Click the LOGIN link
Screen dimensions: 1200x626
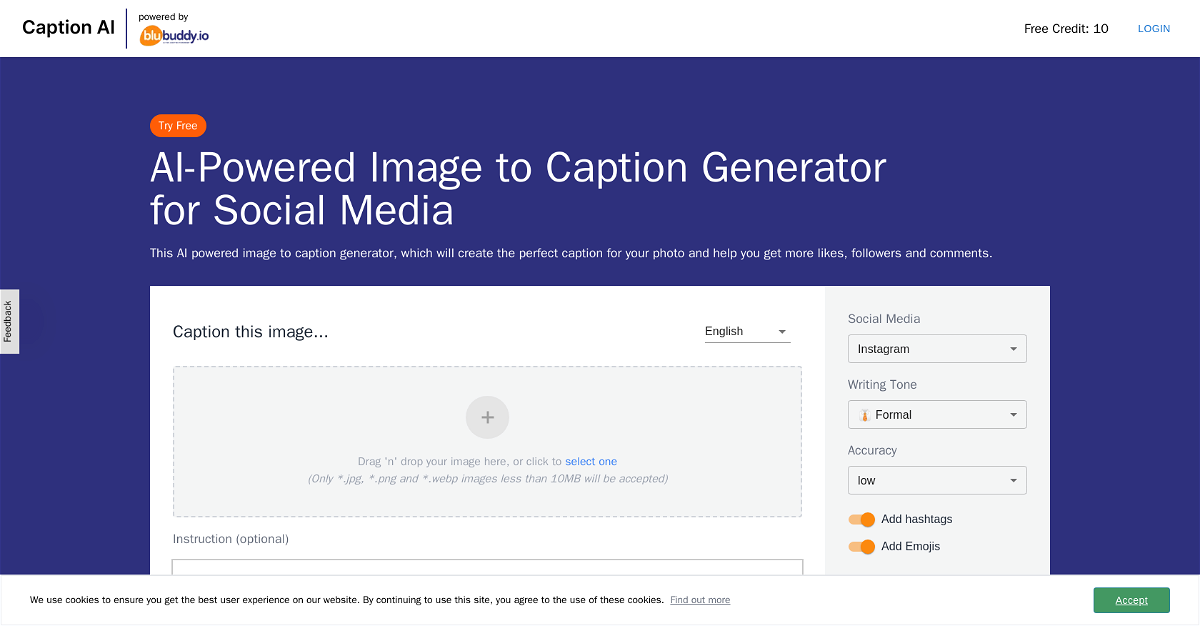tap(1153, 29)
